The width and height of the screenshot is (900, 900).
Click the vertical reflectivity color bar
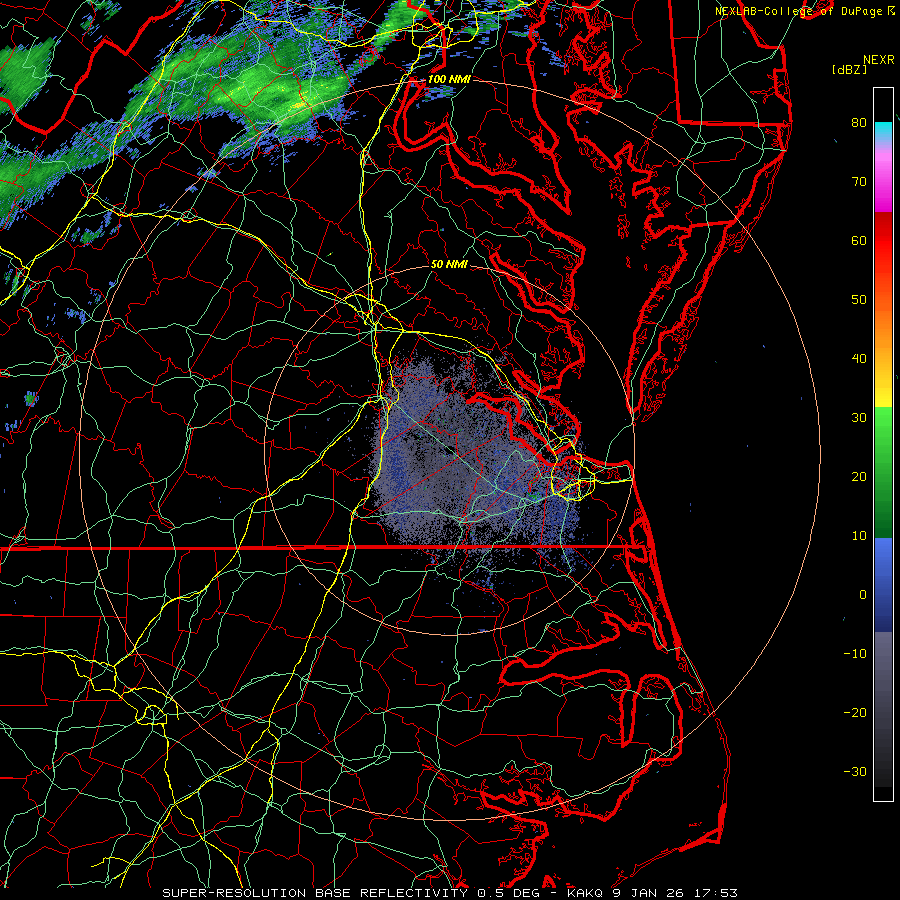pyautogui.click(x=883, y=444)
